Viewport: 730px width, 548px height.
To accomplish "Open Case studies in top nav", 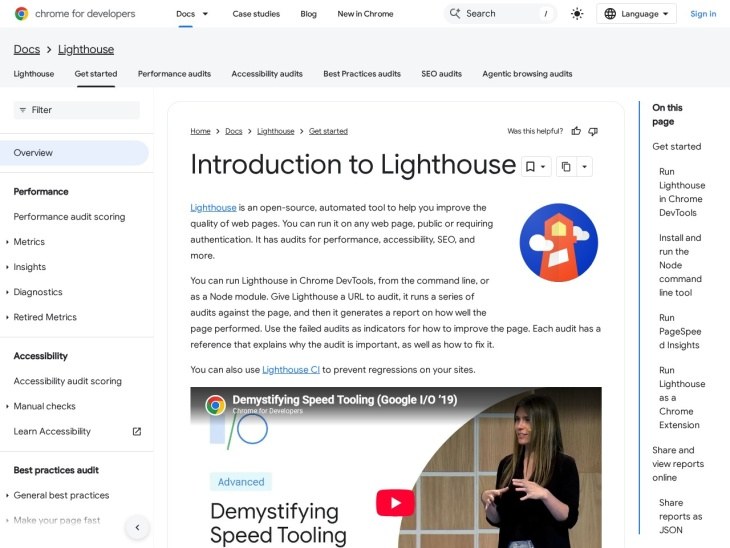I will point(256,14).
